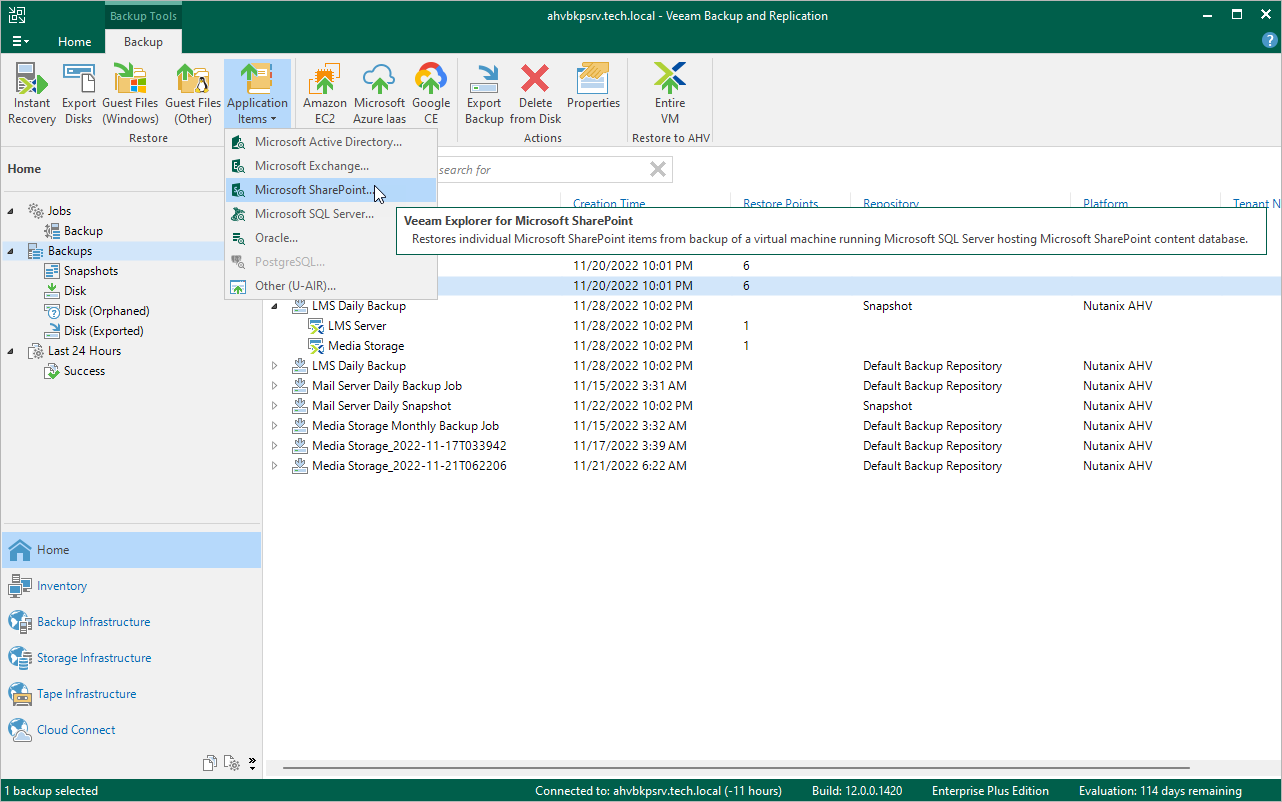Clear the search box with X
This screenshot has width=1282, height=802.
point(658,170)
